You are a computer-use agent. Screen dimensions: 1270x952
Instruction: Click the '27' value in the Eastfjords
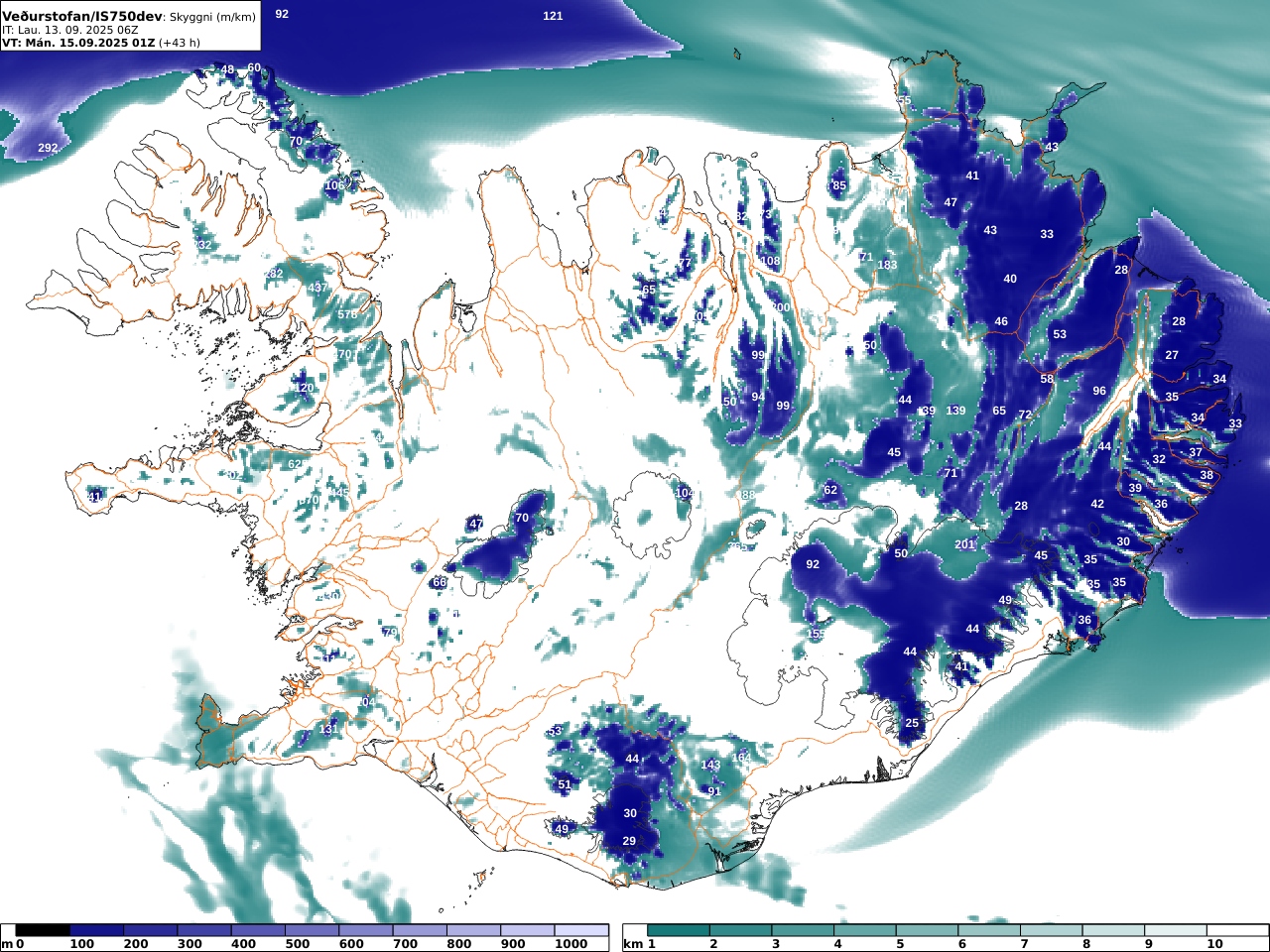pyautogui.click(x=1172, y=355)
